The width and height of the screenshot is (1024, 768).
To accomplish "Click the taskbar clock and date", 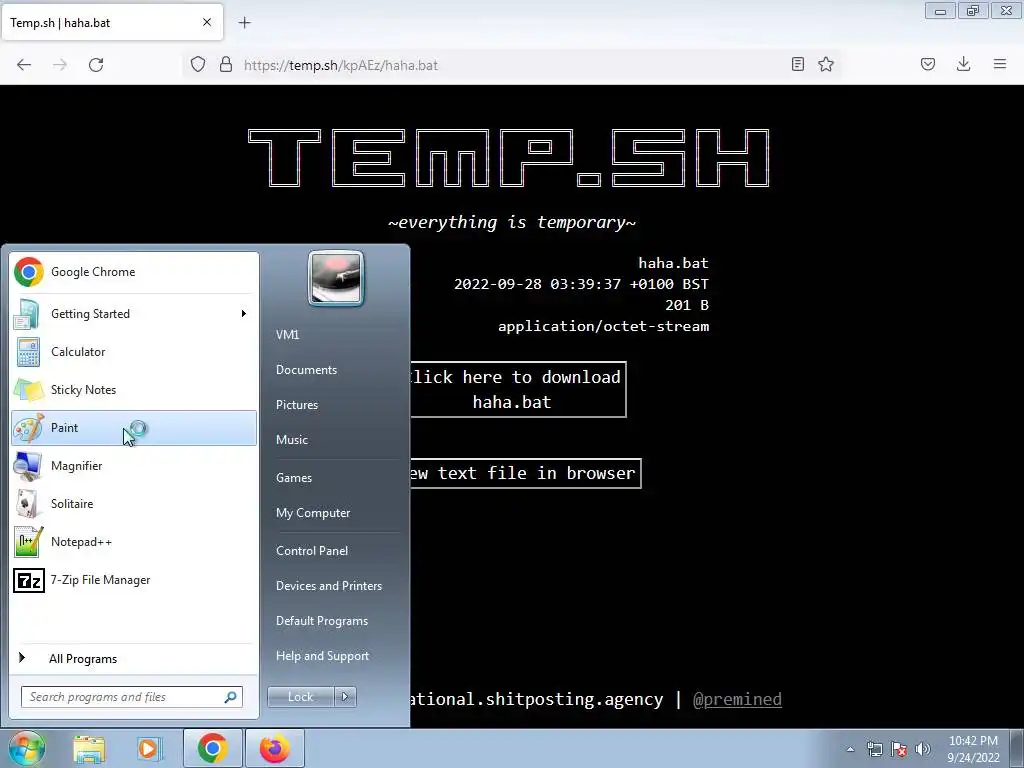I will (x=973, y=749).
